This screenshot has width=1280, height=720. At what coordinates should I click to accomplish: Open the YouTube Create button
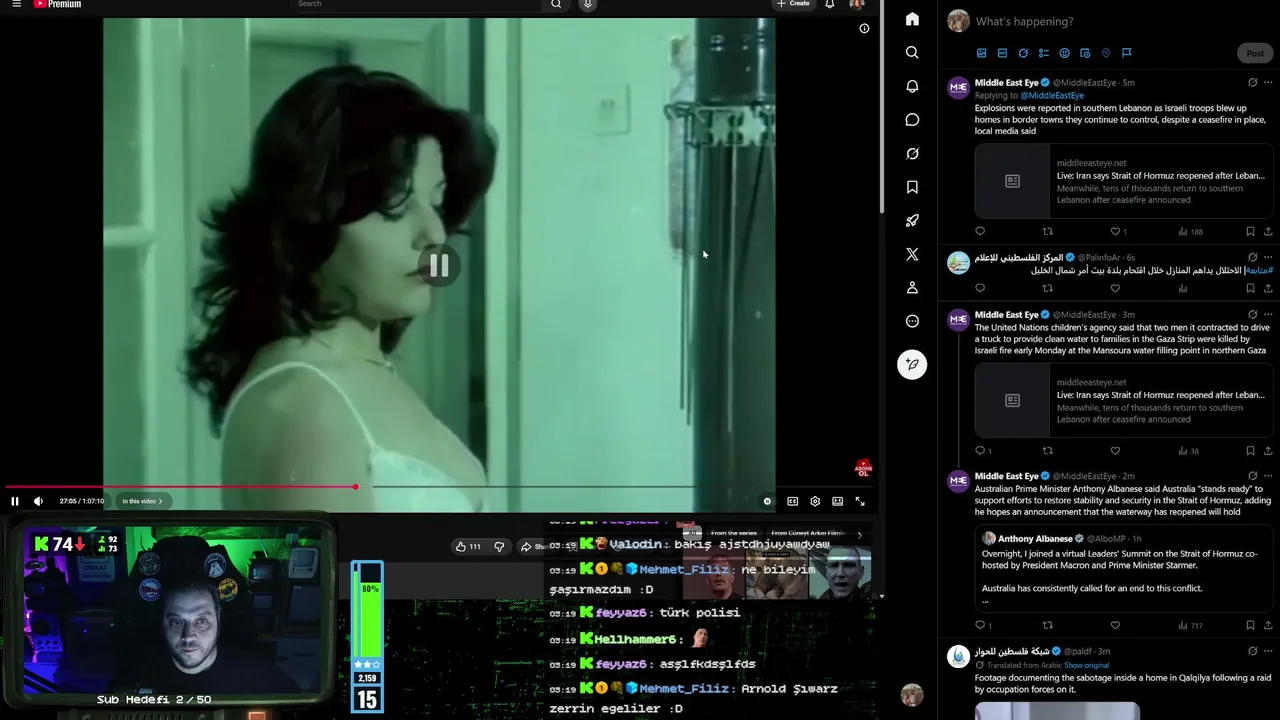pos(793,4)
